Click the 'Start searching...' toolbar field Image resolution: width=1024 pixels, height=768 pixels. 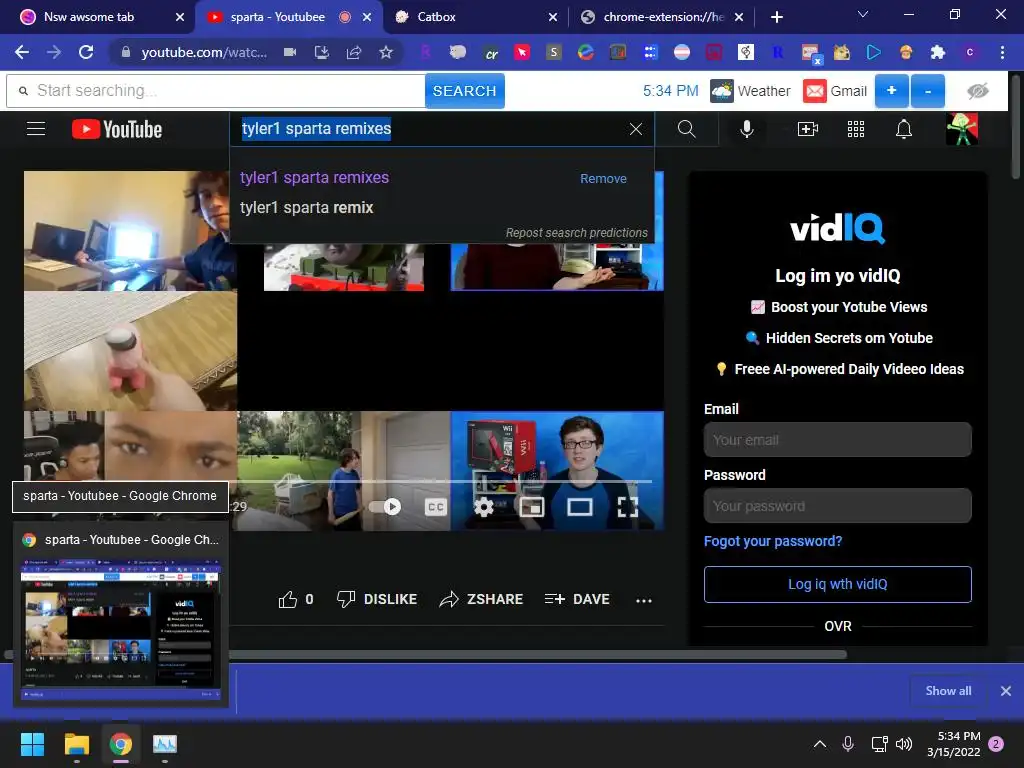click(x=216, y=91)
